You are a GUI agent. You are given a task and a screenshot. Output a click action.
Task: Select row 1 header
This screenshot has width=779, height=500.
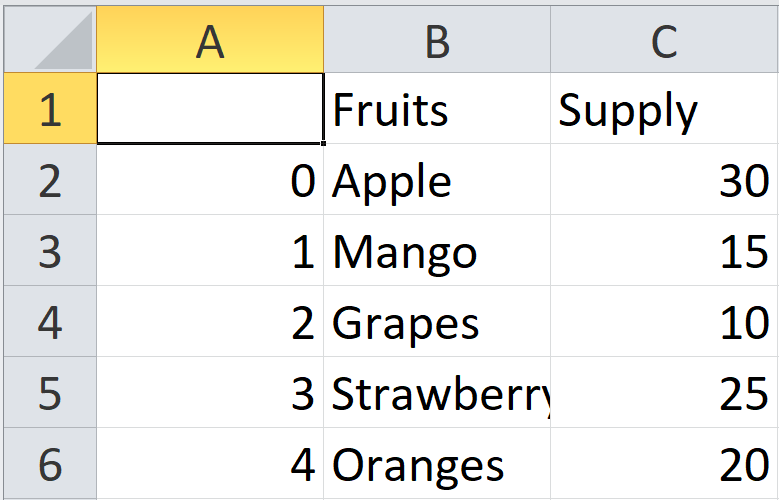pos(50,108)
